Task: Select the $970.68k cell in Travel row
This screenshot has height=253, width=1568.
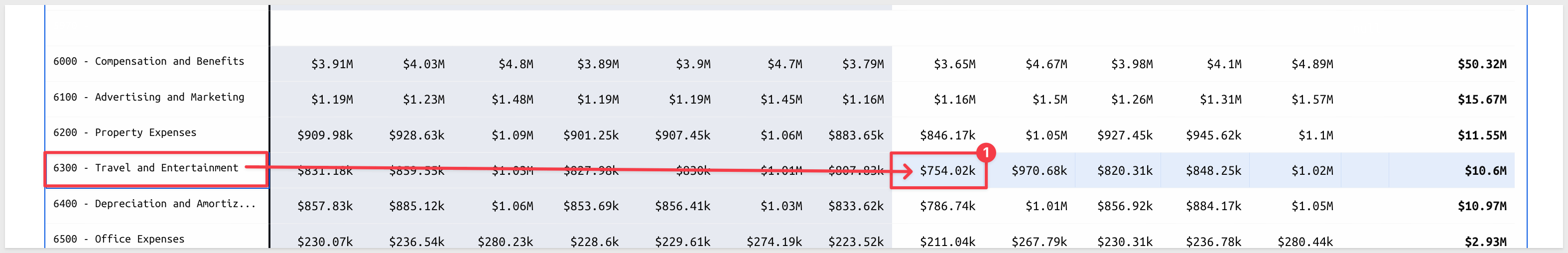Action: (1039, 171)
